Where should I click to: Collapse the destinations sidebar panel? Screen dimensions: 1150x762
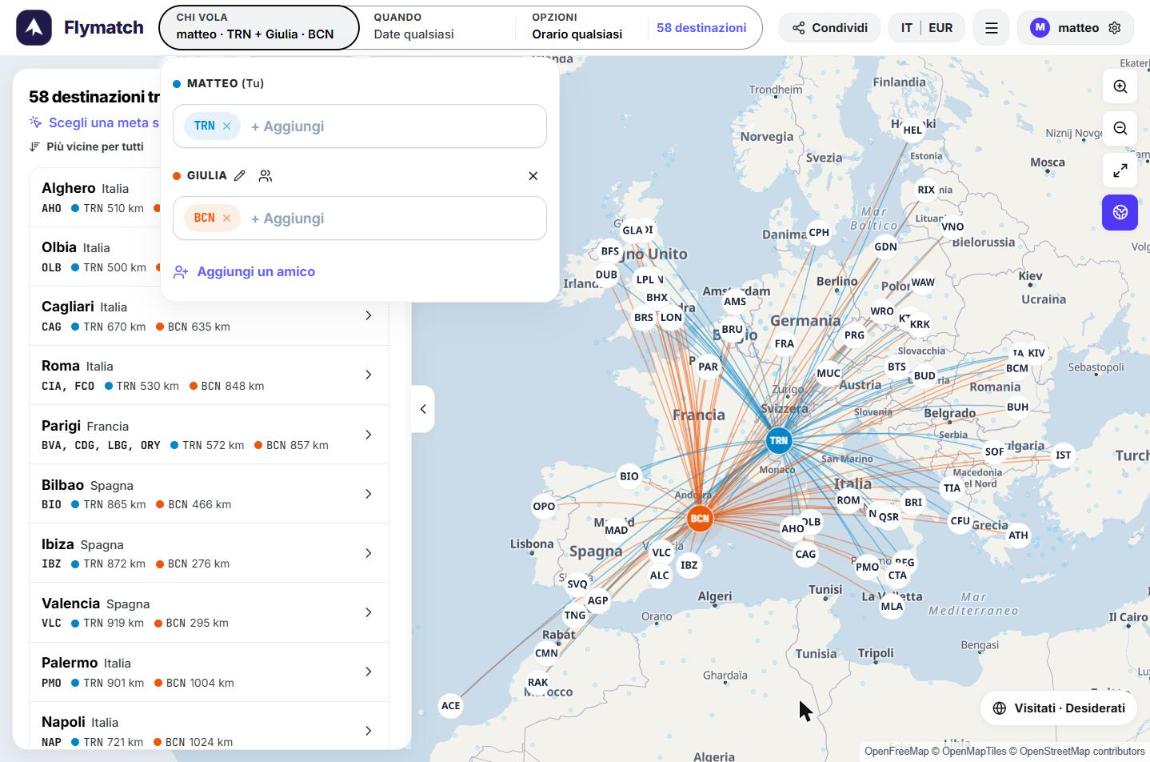pos(422,409)
